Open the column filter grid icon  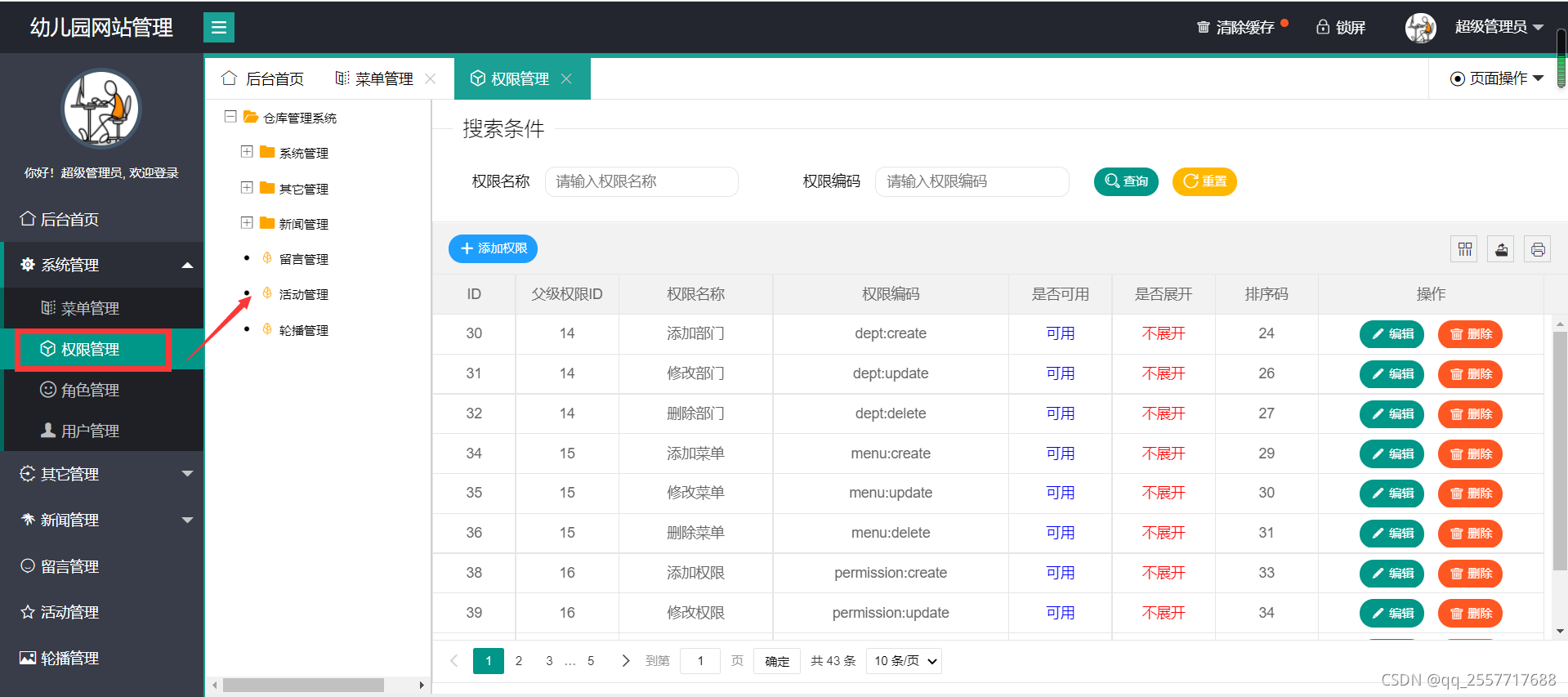[x=1464, y=249]
